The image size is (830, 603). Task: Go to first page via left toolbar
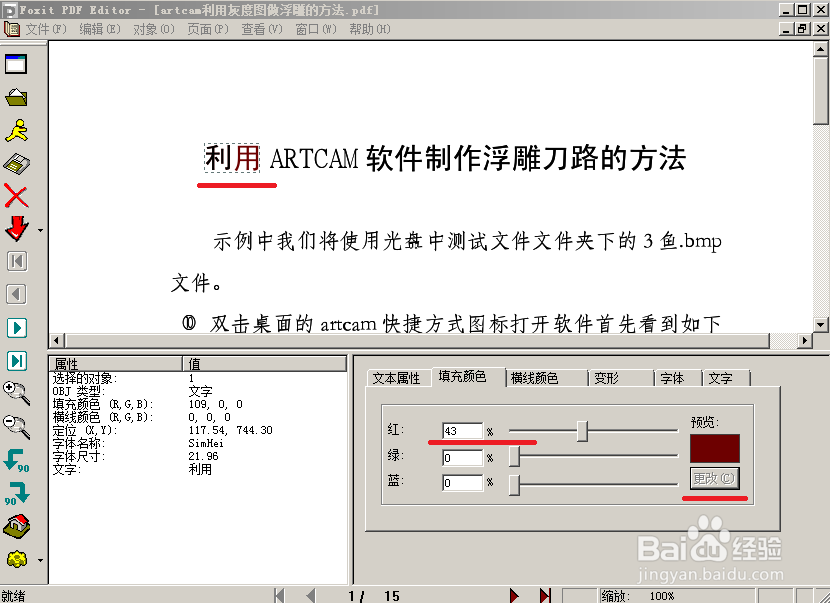click(x=16, y=262)
